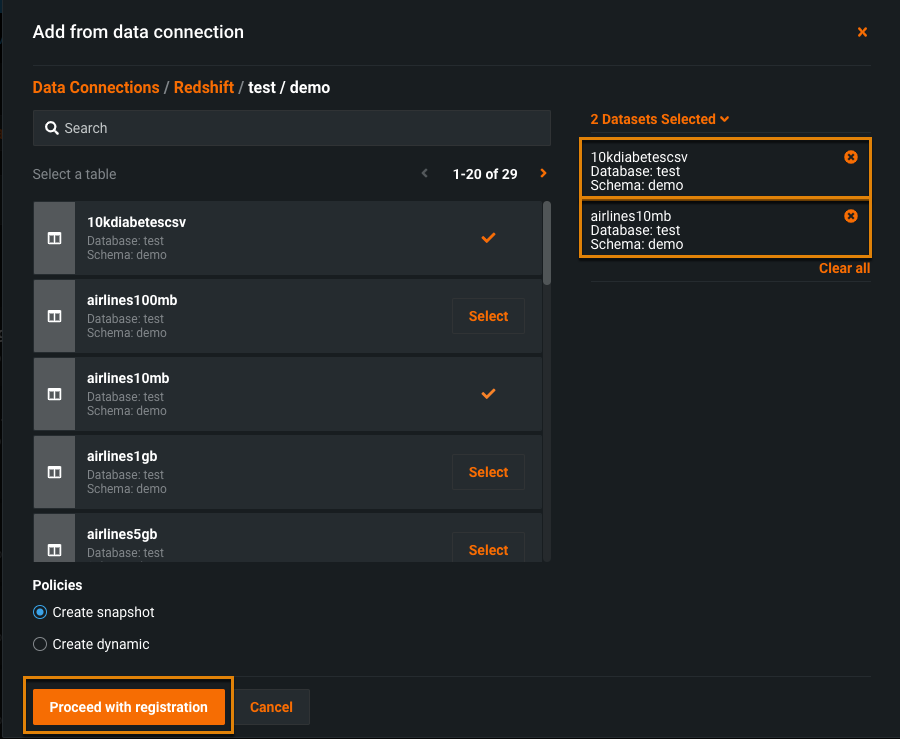Select the airlines1gb table
This screenshot has height=739, width=900.
[488, 472]
